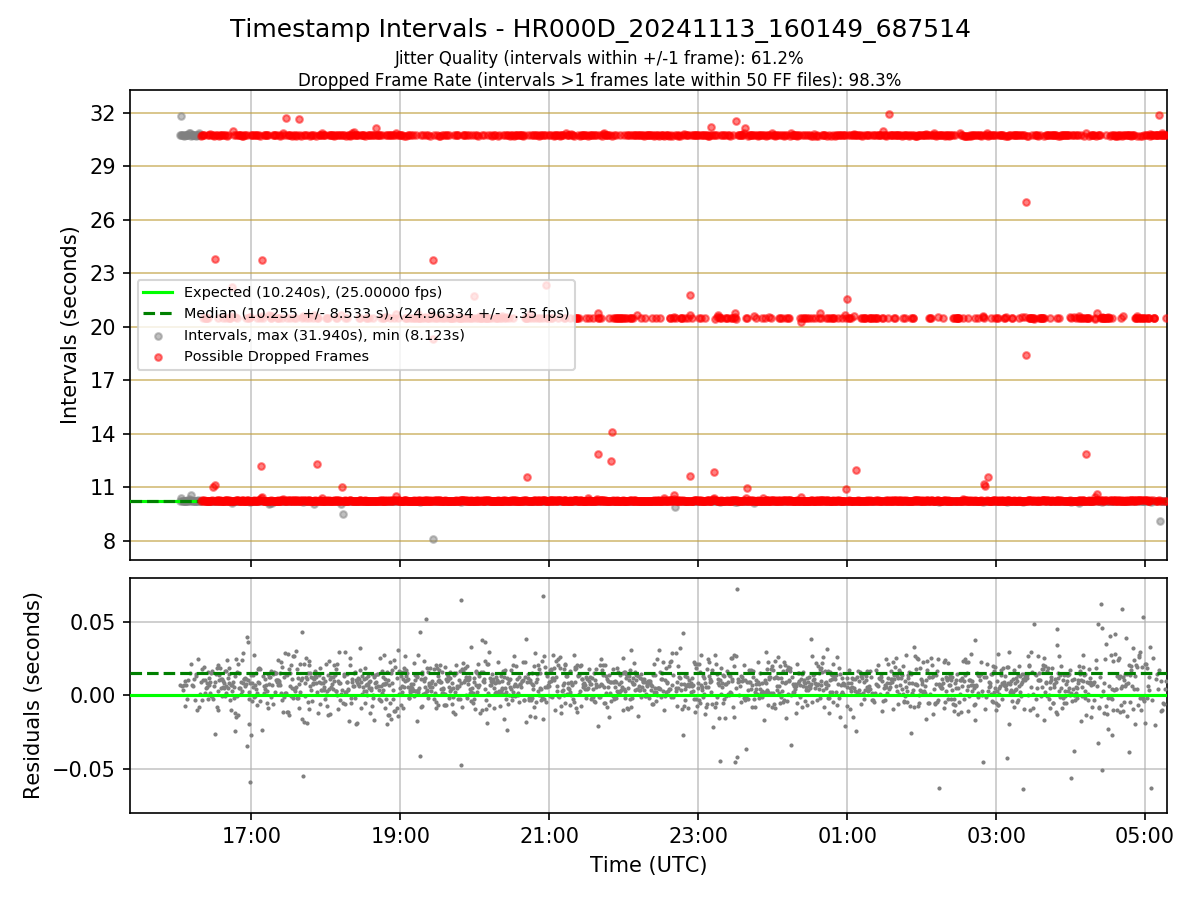Viewport: 1200px width, 900px height.
Task: Select the 'Jitter Quality' subtitle line showing 61.2%
Action: 599,58
